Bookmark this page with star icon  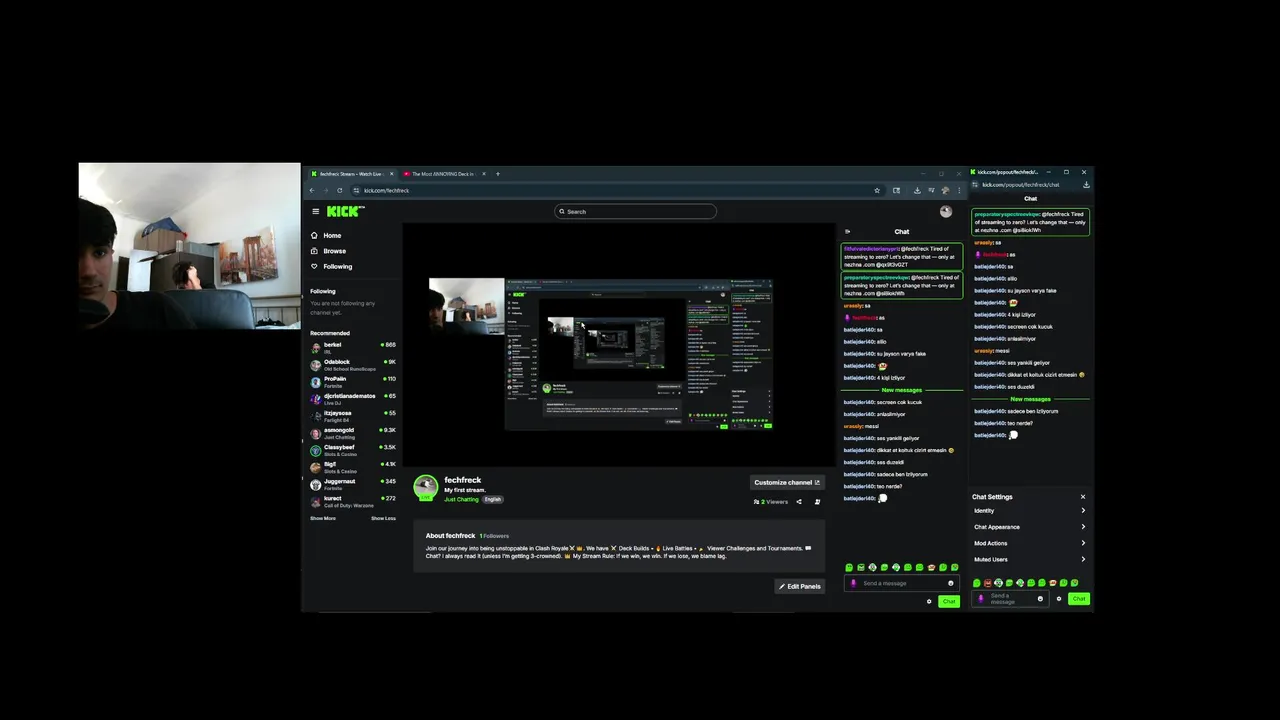click(x=877, y=190)
